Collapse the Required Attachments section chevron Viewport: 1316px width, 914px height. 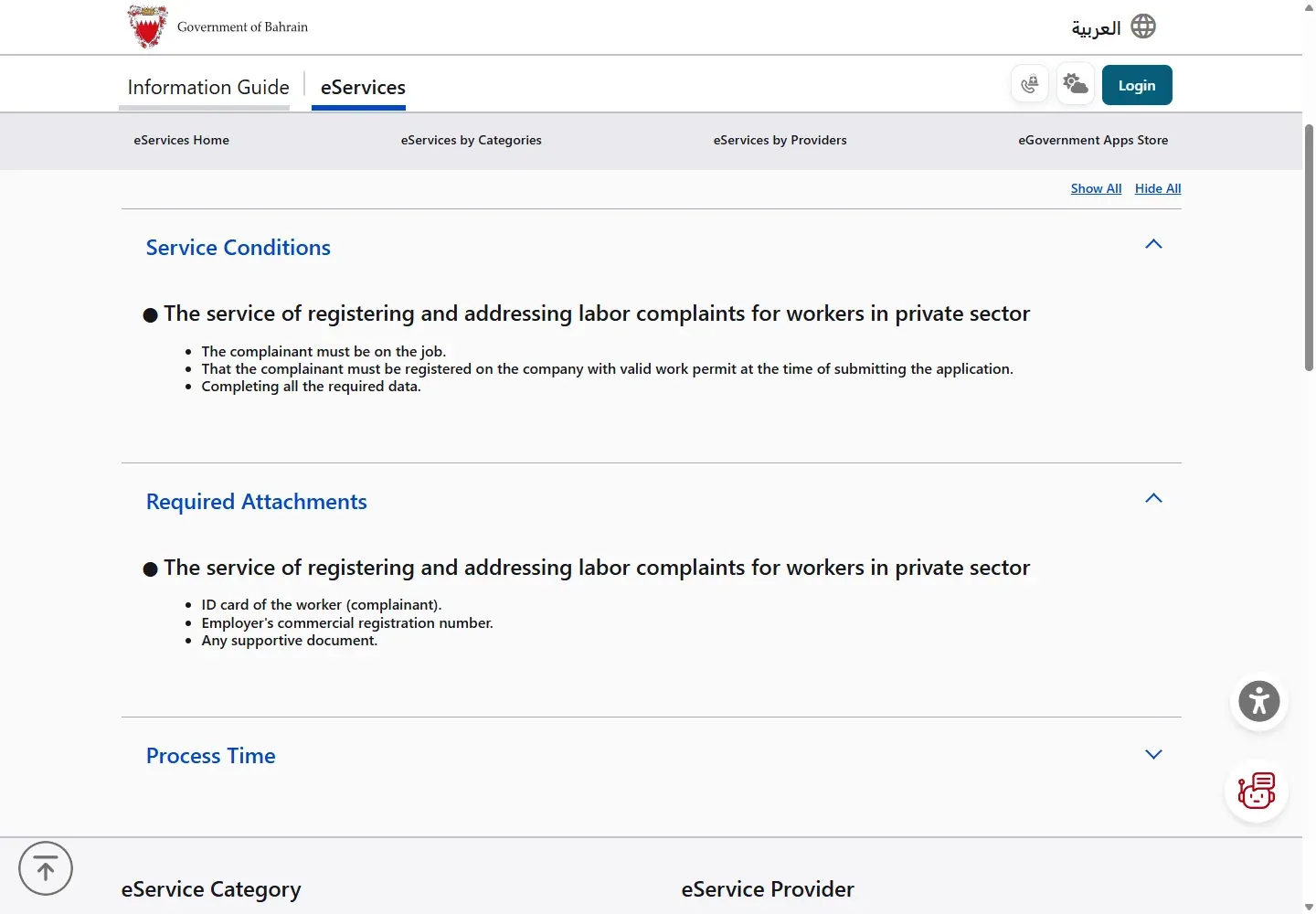pos(1153,498)
